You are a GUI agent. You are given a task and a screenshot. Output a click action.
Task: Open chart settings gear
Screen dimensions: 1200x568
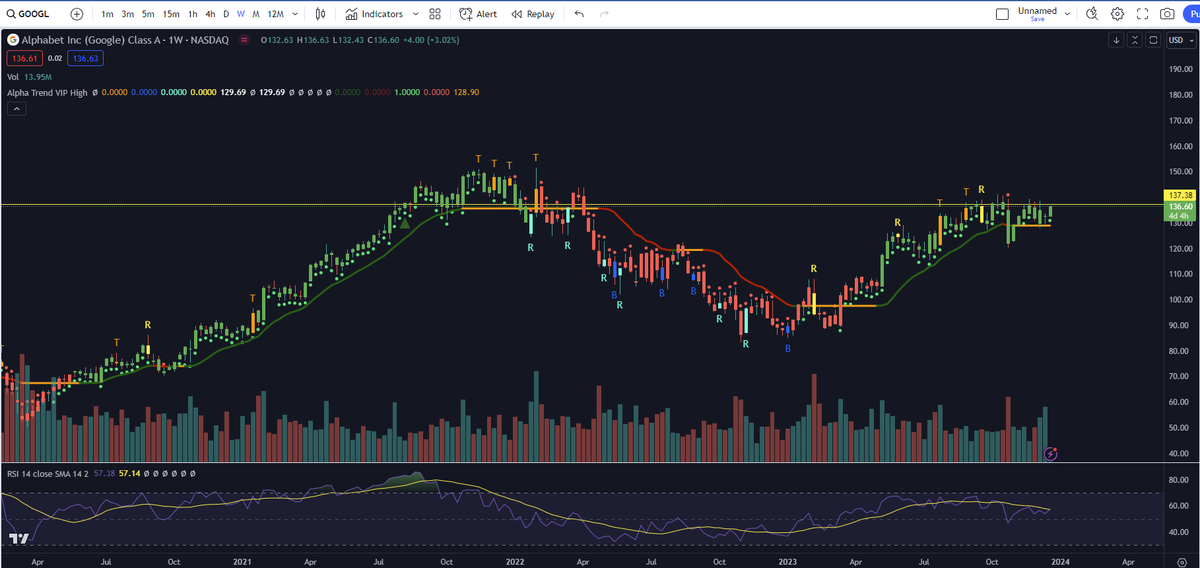(1117, 14)
